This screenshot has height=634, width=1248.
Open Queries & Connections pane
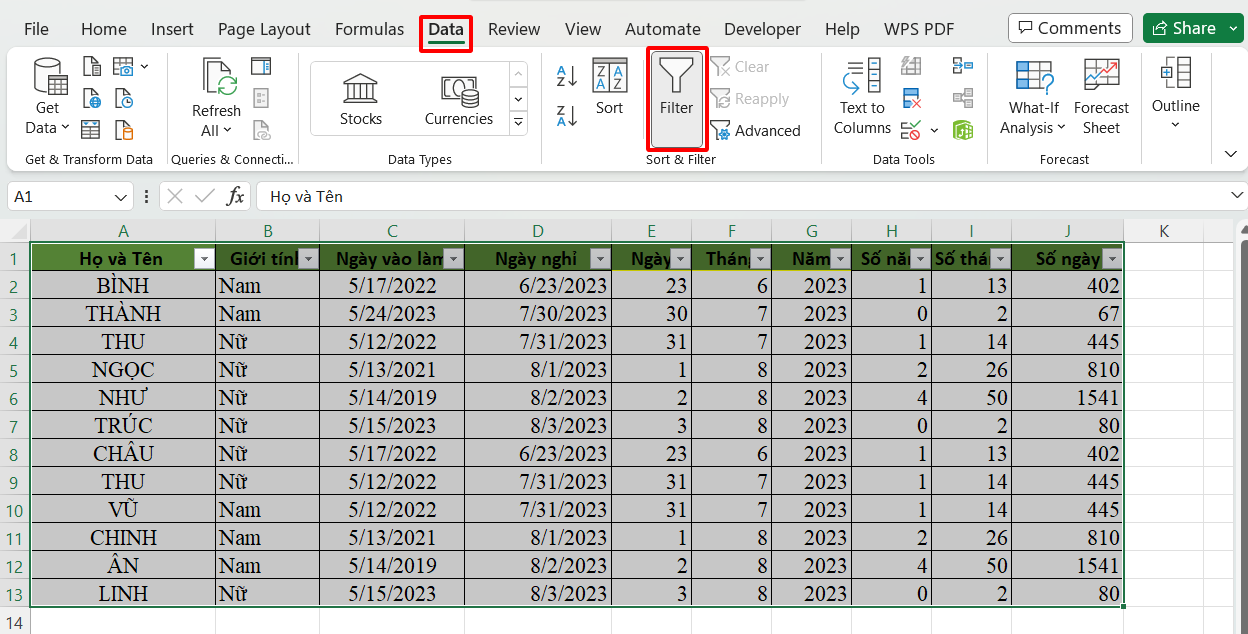tap(261, 66)
